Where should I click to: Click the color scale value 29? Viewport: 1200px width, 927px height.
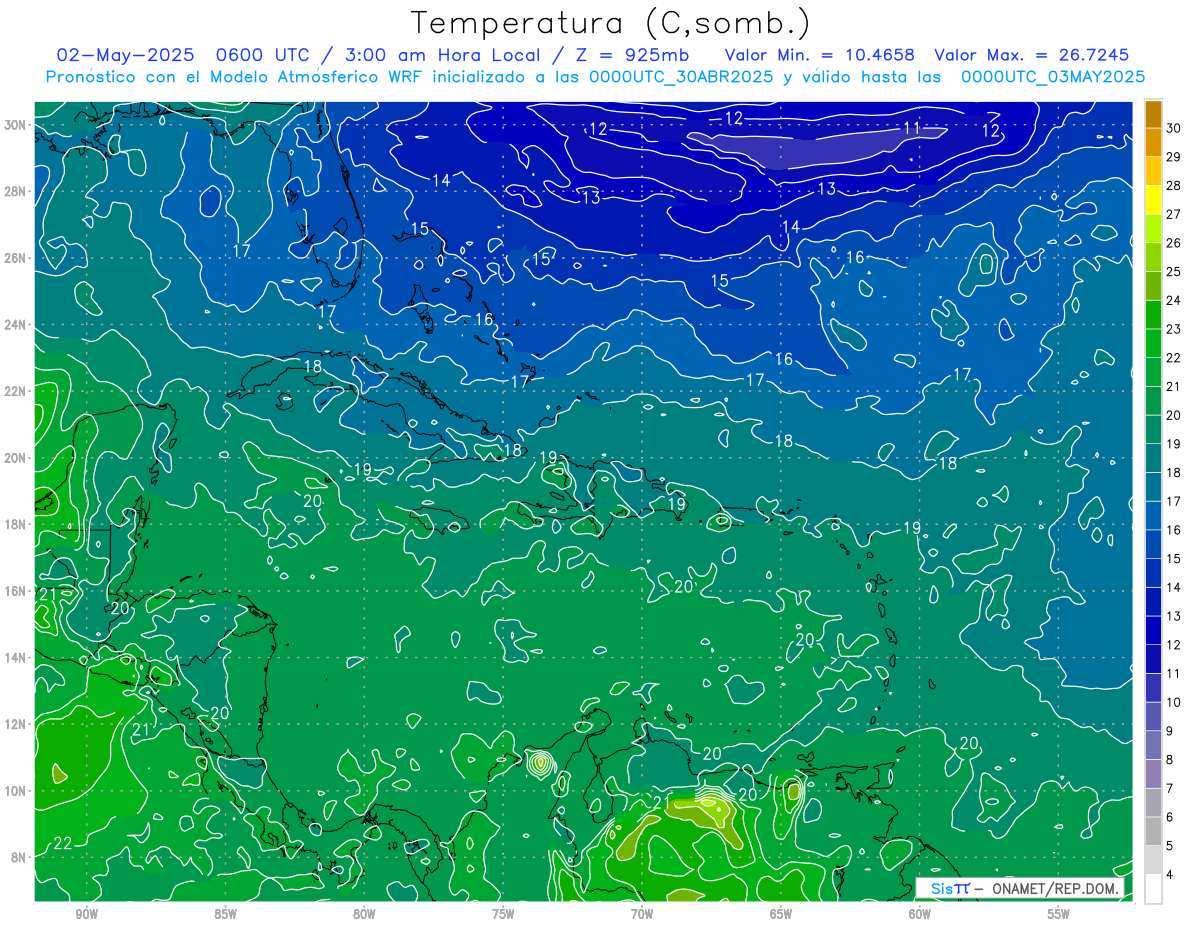click(1174, 157)
